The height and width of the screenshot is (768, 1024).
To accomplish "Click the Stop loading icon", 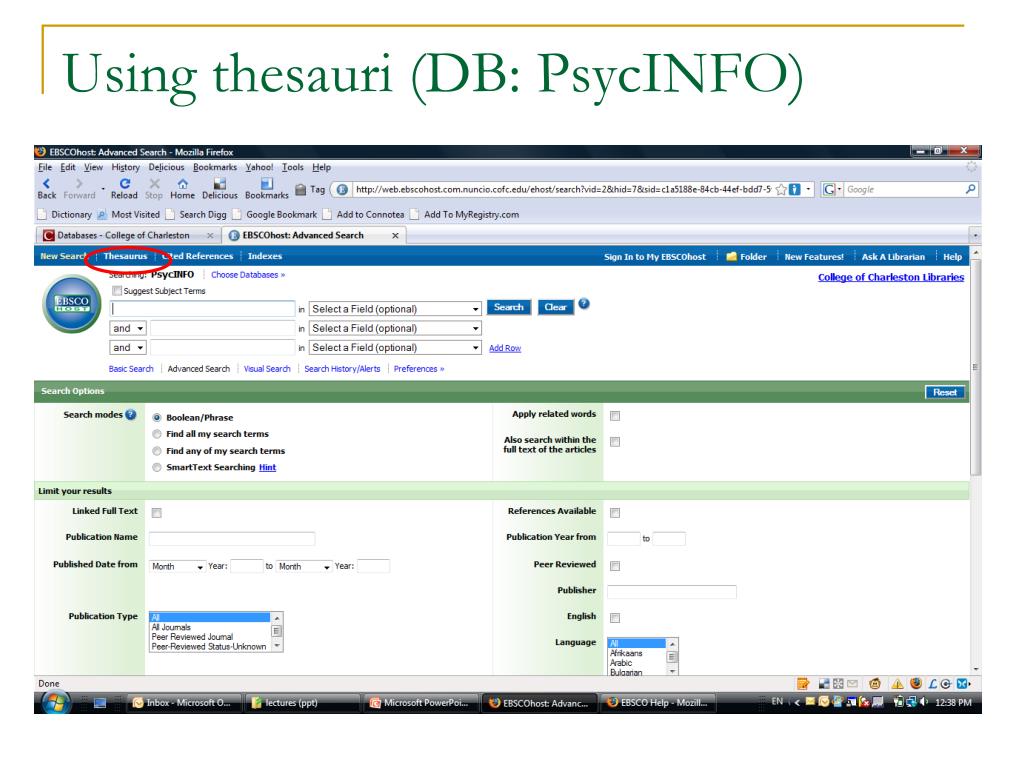I will tap(154, 184).
